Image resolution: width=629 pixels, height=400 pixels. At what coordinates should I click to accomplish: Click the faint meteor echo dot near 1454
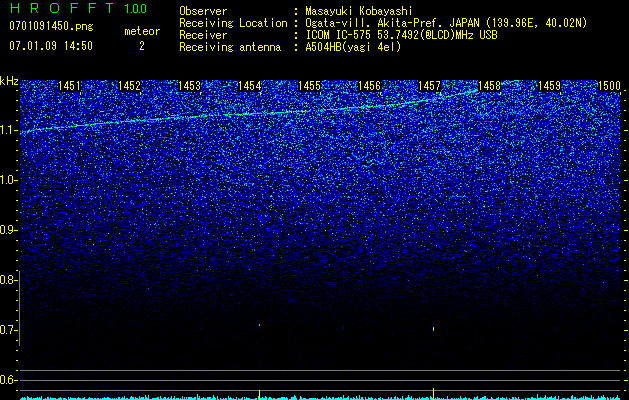[x=260, y=325]
